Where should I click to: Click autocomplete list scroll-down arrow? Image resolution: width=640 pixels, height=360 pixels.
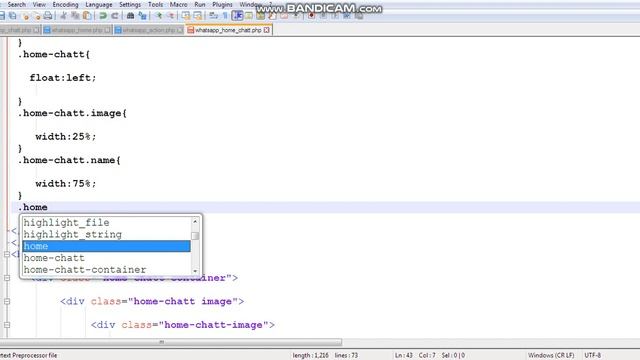click(195, 271)
